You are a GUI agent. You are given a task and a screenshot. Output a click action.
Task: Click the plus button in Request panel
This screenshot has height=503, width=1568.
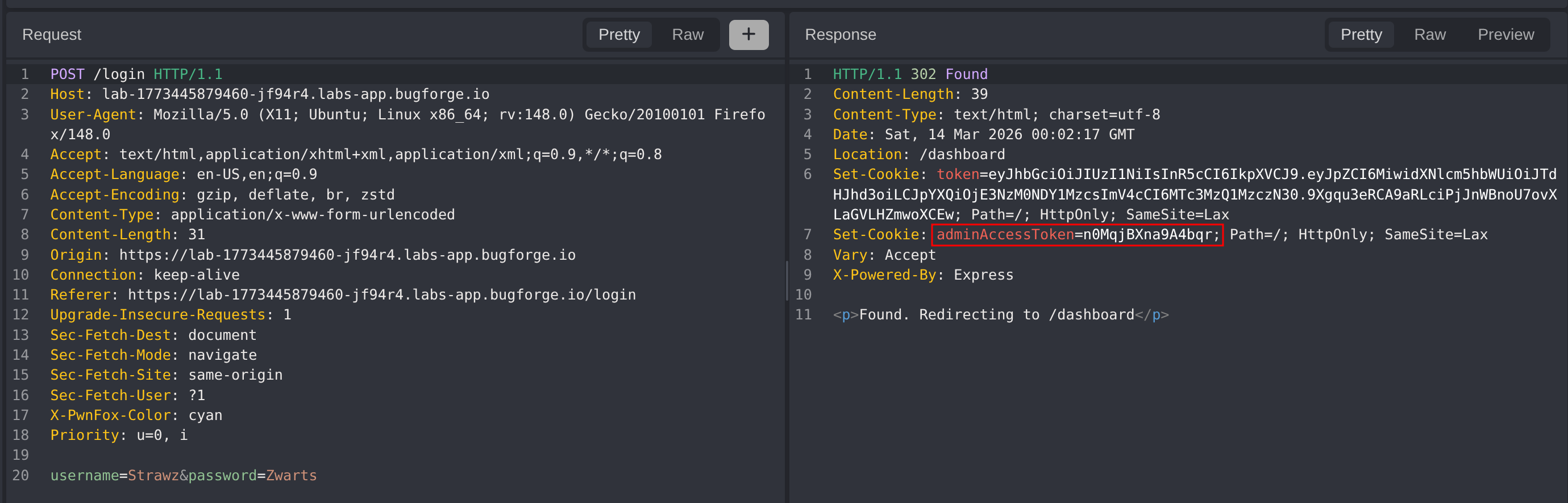(748, 35)
